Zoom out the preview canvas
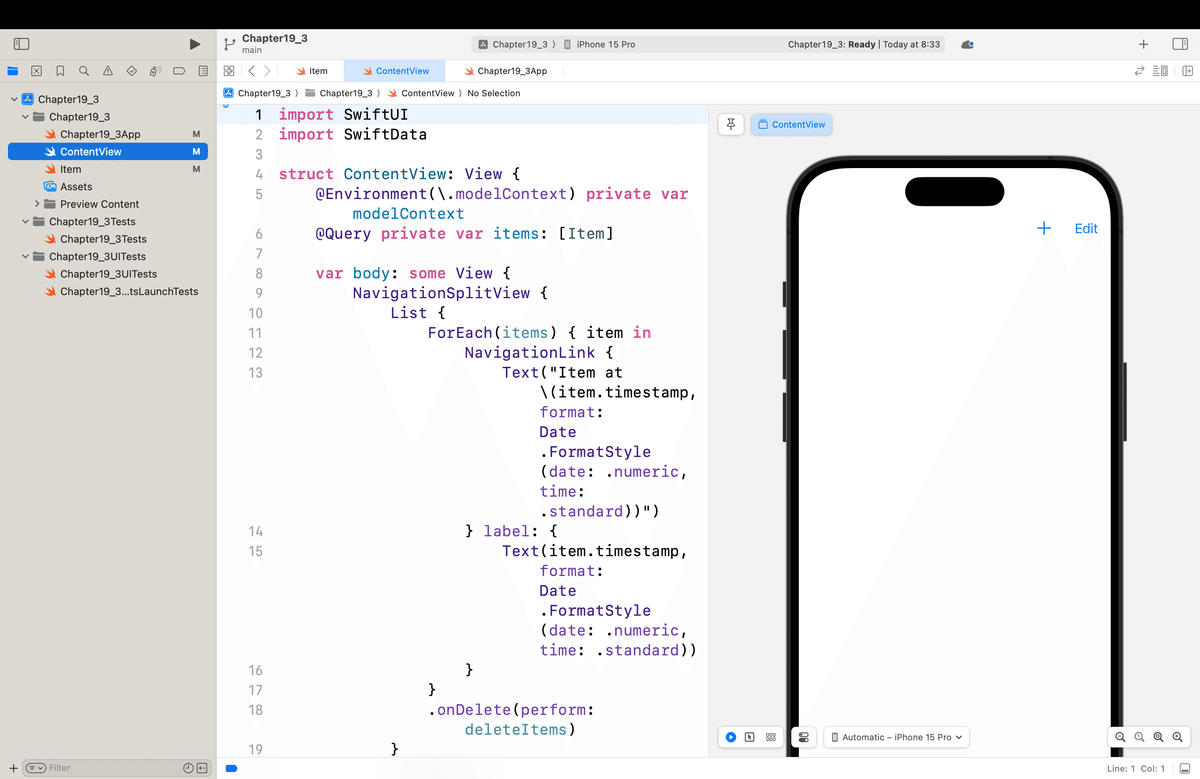Viewport: 1200px width, 779px height. click(x=1120, y=737)
